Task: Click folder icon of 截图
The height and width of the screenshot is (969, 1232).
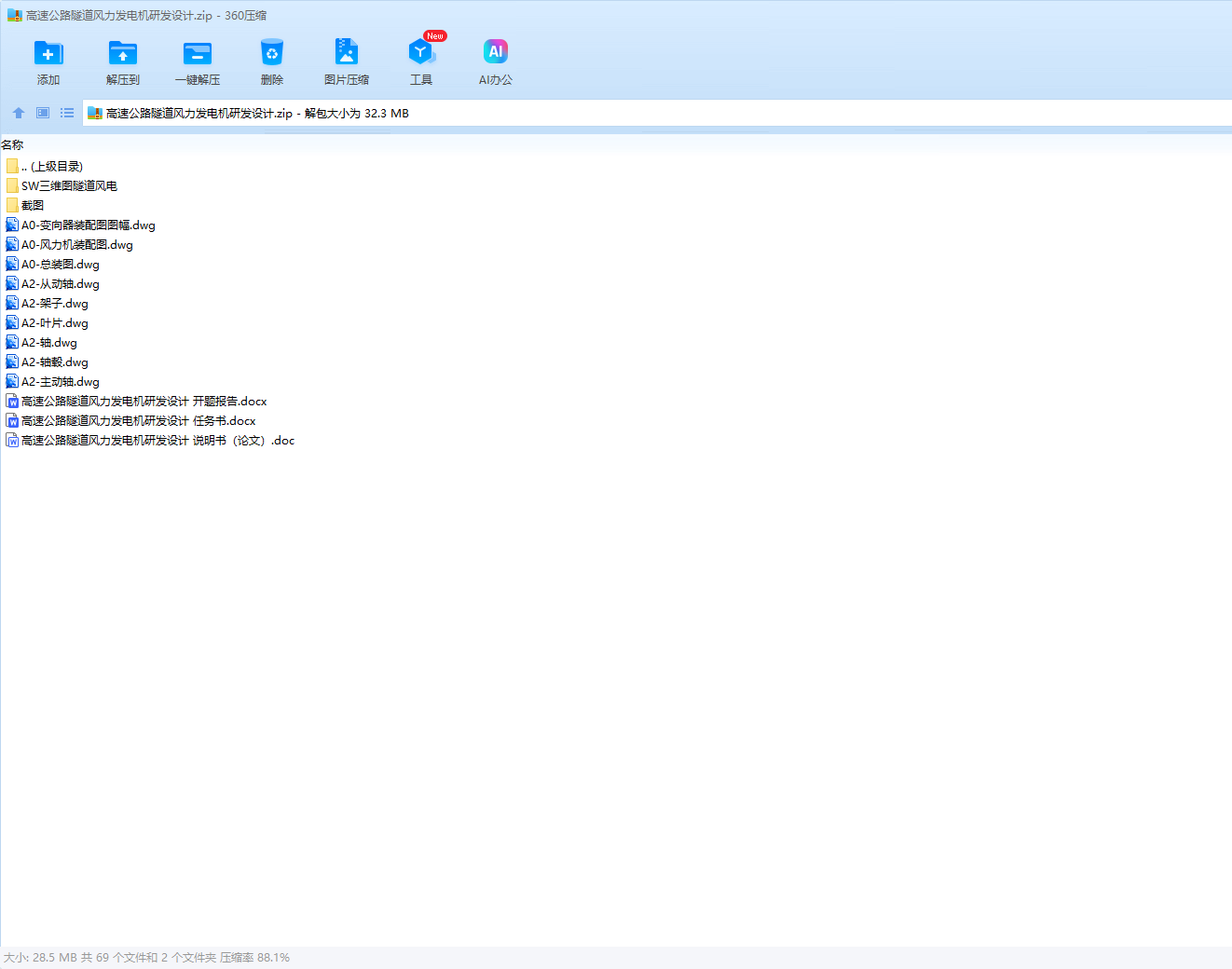Action: point(12,205)
